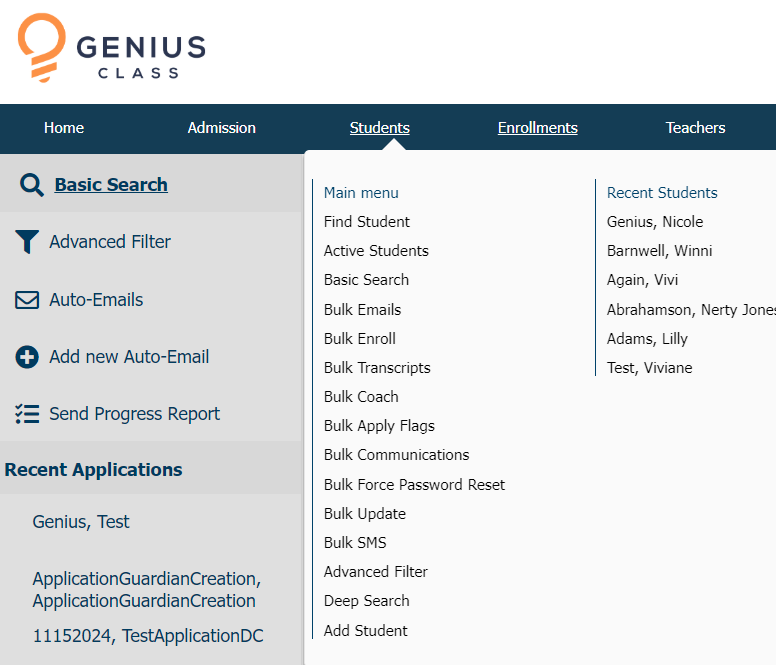The image size is (776, 665).
Task: Click the magnifying glass Basic Search icon
Action: [x=32, y=185]
